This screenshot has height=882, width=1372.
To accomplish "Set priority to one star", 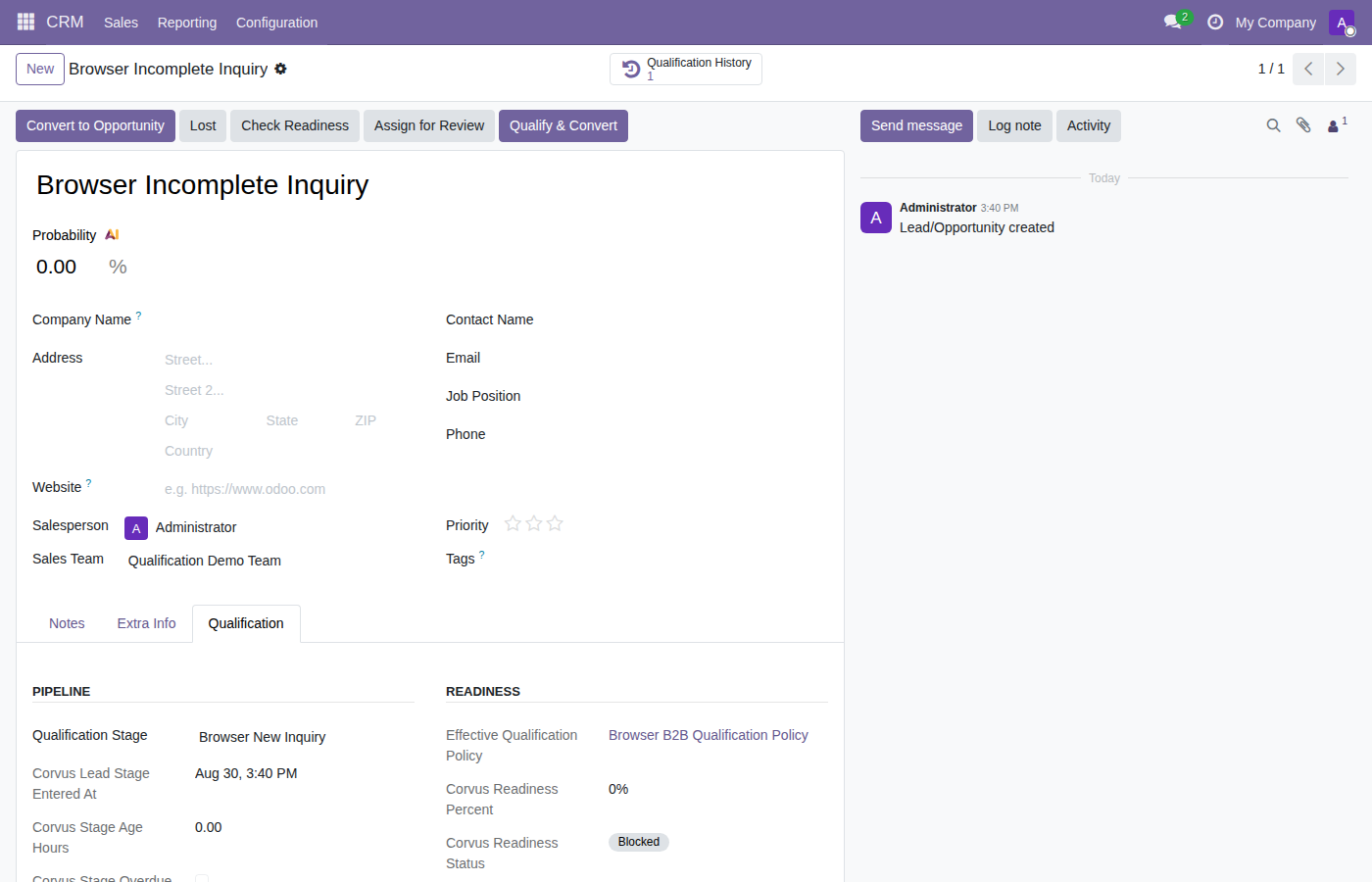I will (513, 523).
